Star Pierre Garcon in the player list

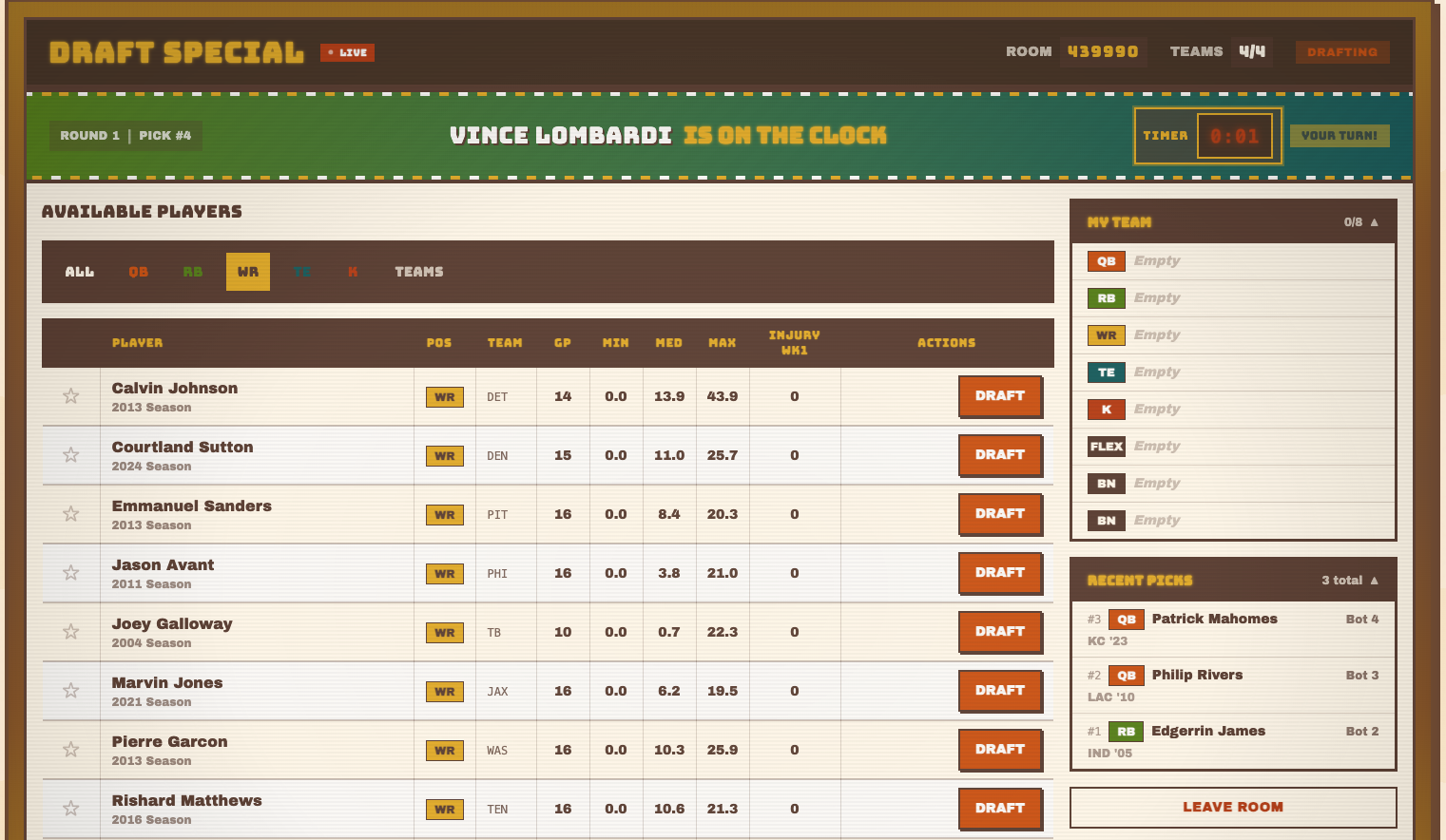70,750
